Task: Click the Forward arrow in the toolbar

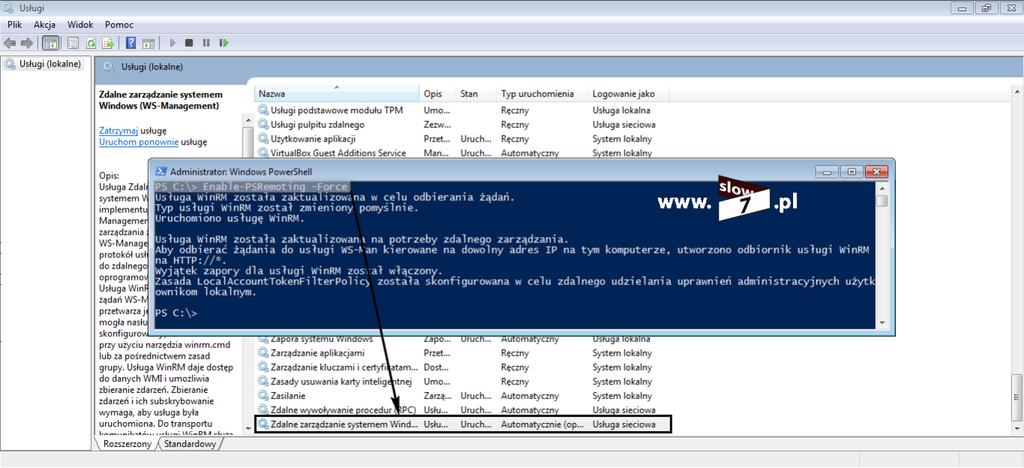Action: click(27, 43)
